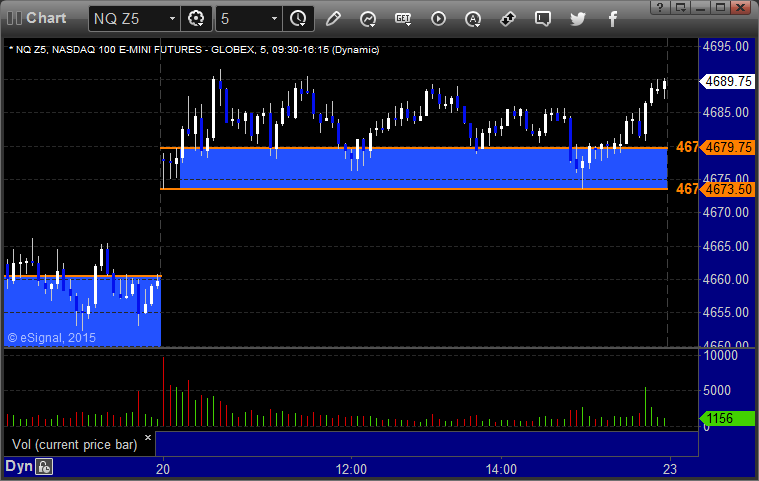759x481 pixels.
Task: Open the studies/indicator chart icon
Action: coord(368,19)
